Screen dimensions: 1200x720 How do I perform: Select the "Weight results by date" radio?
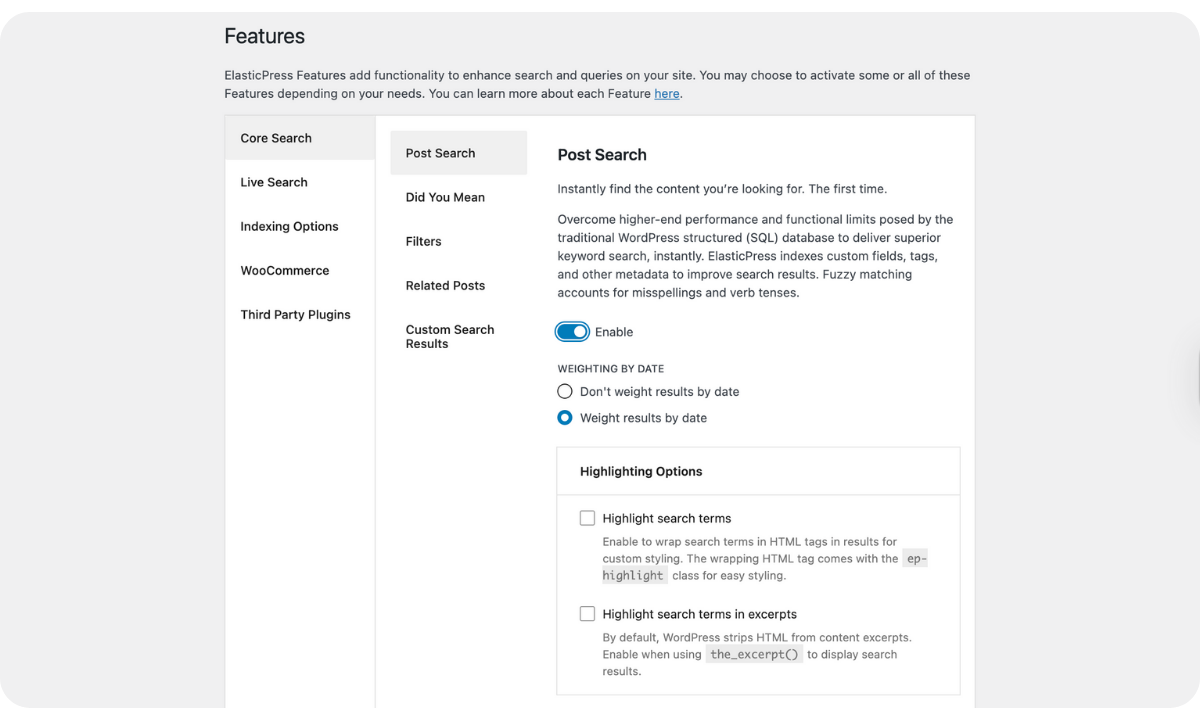tap(565, 418)
